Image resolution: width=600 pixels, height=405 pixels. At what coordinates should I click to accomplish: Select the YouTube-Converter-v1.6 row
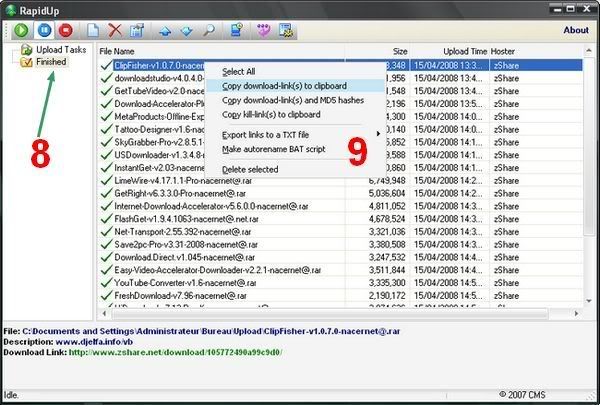point(341,283)
